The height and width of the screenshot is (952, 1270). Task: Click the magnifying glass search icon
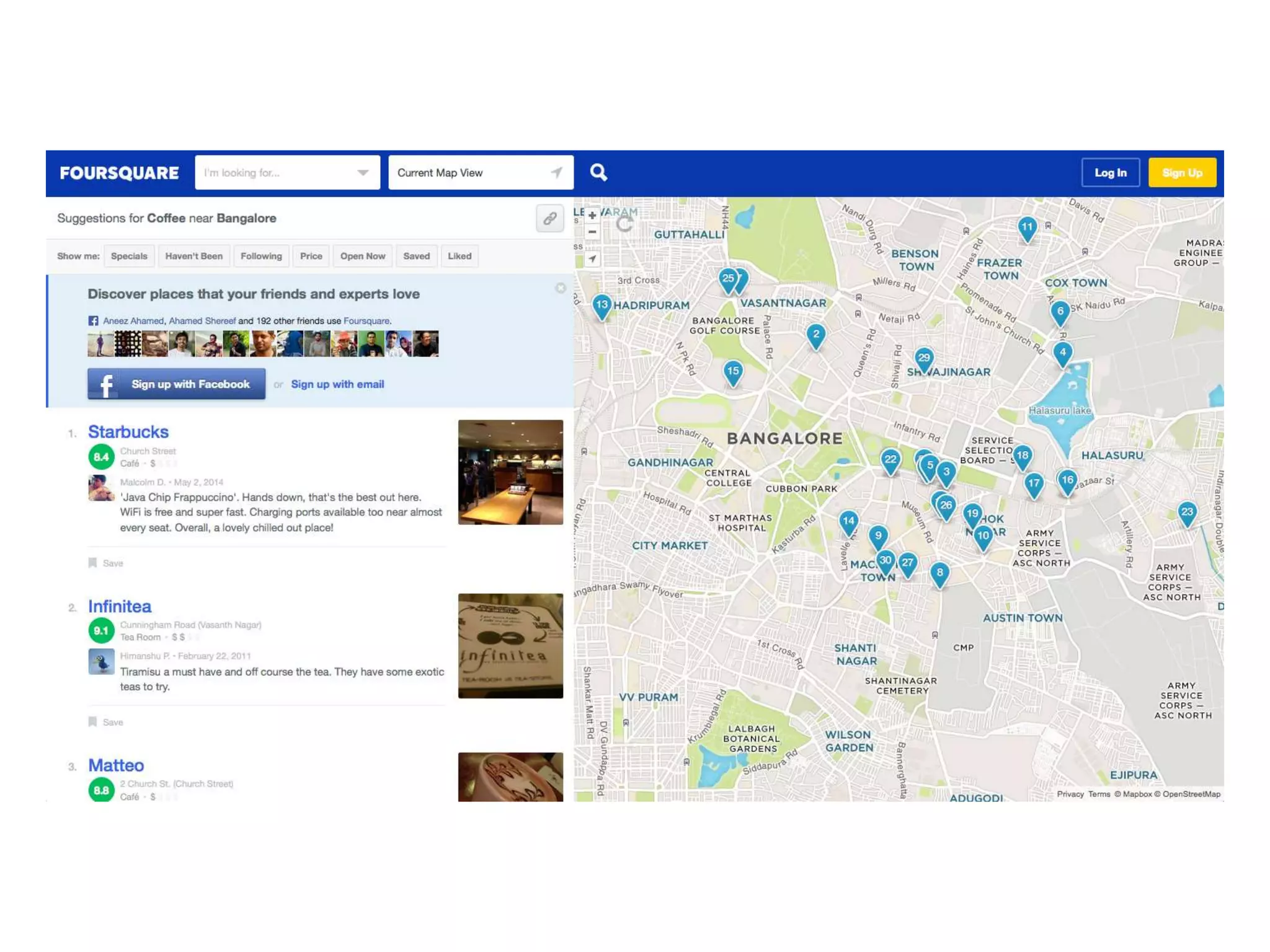(598, 172)
